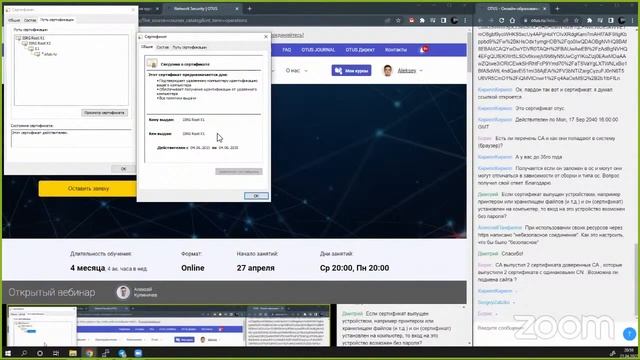Click the red extension icon in left browser

pyautogui.click(x=411, y=20)
